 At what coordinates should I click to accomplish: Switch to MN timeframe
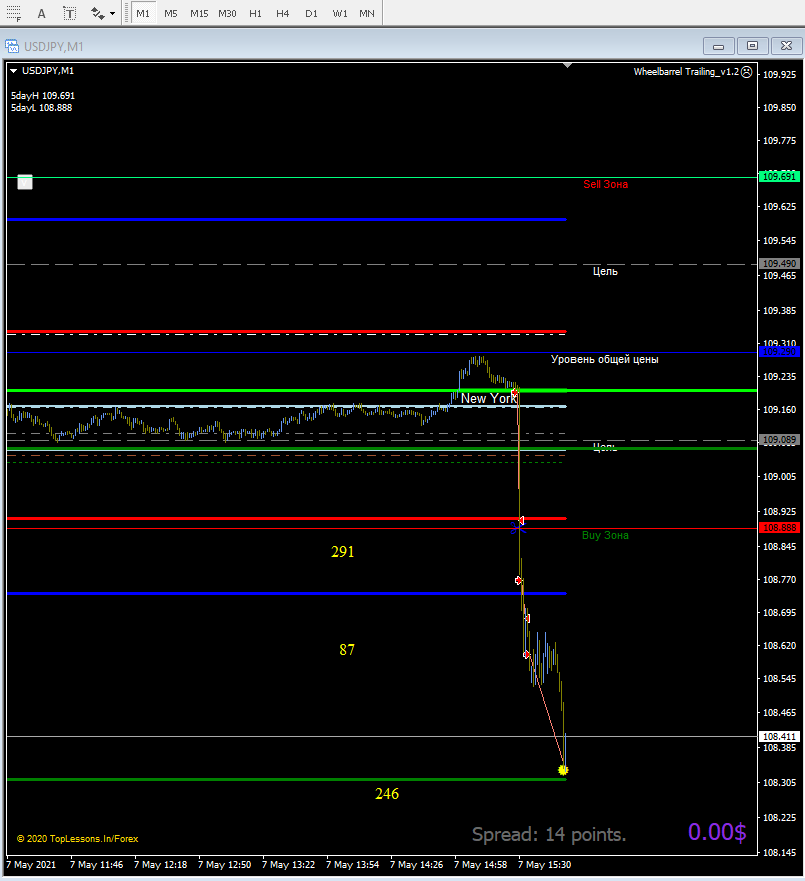366,13
